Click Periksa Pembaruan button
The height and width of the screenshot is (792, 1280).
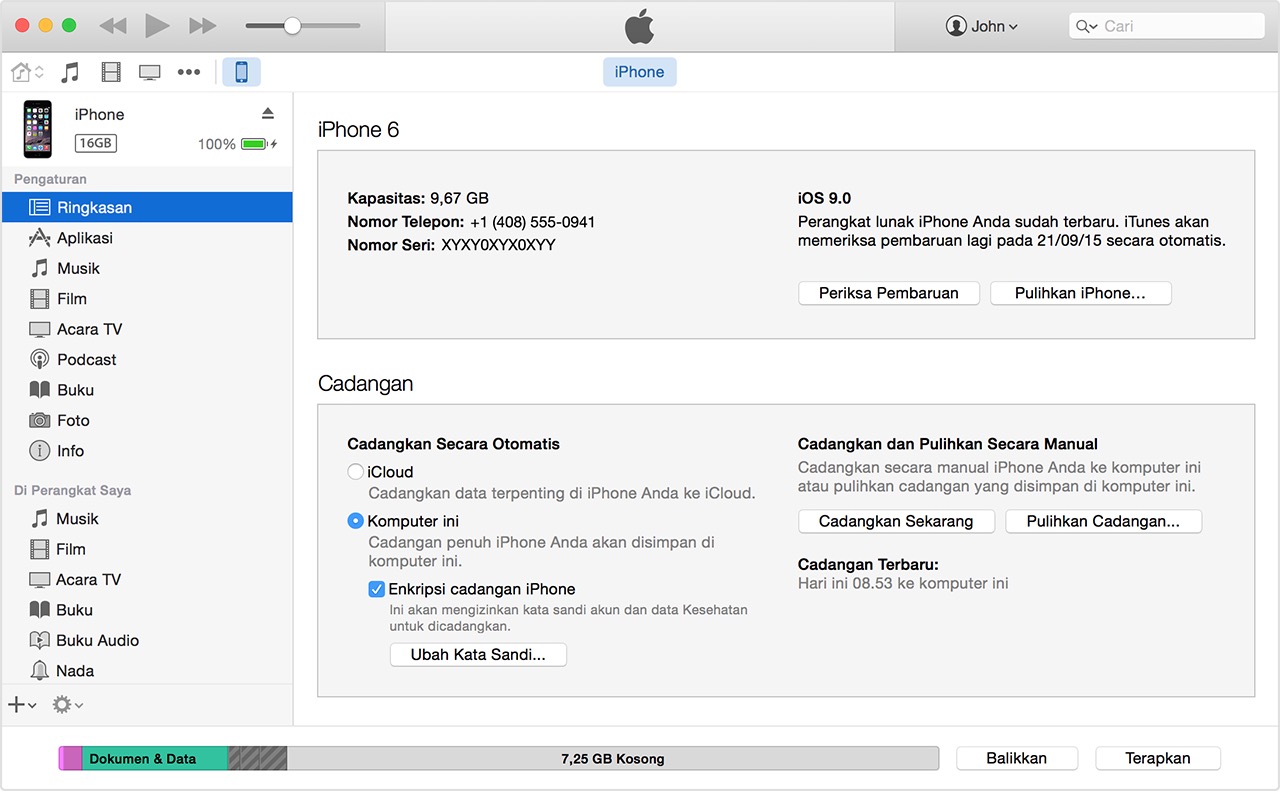tap(889, 293)
